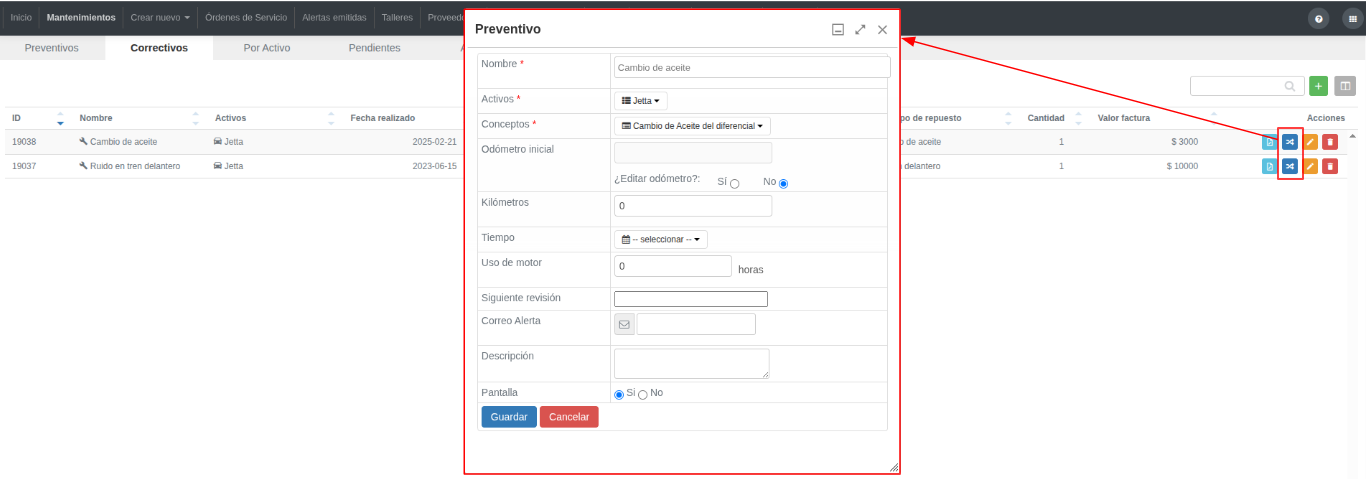Click the Valor factura cell $ 3000
Viewport: 1366px width, 479px height.
[x=1184, y=142]
